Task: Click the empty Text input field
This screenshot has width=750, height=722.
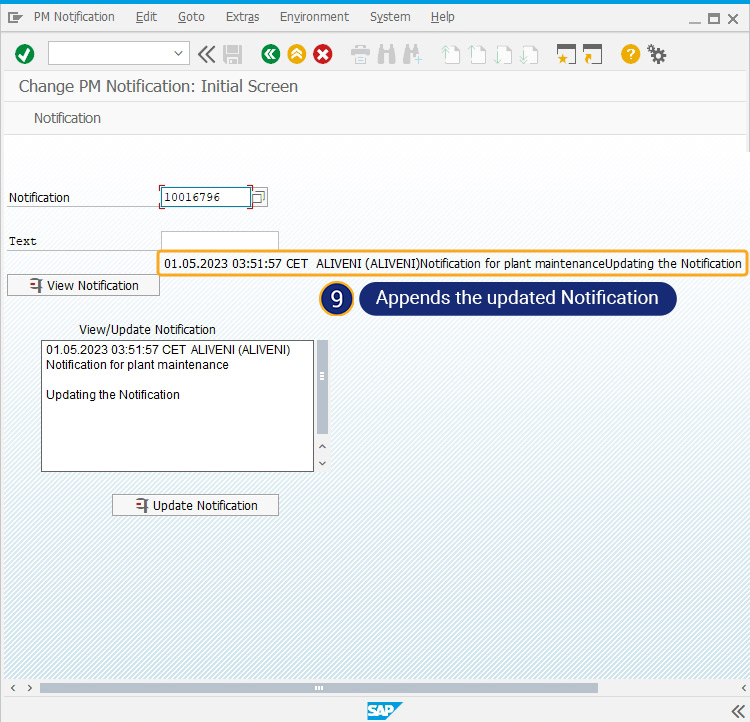Action: pyautogui.click(x=220, y=240)
